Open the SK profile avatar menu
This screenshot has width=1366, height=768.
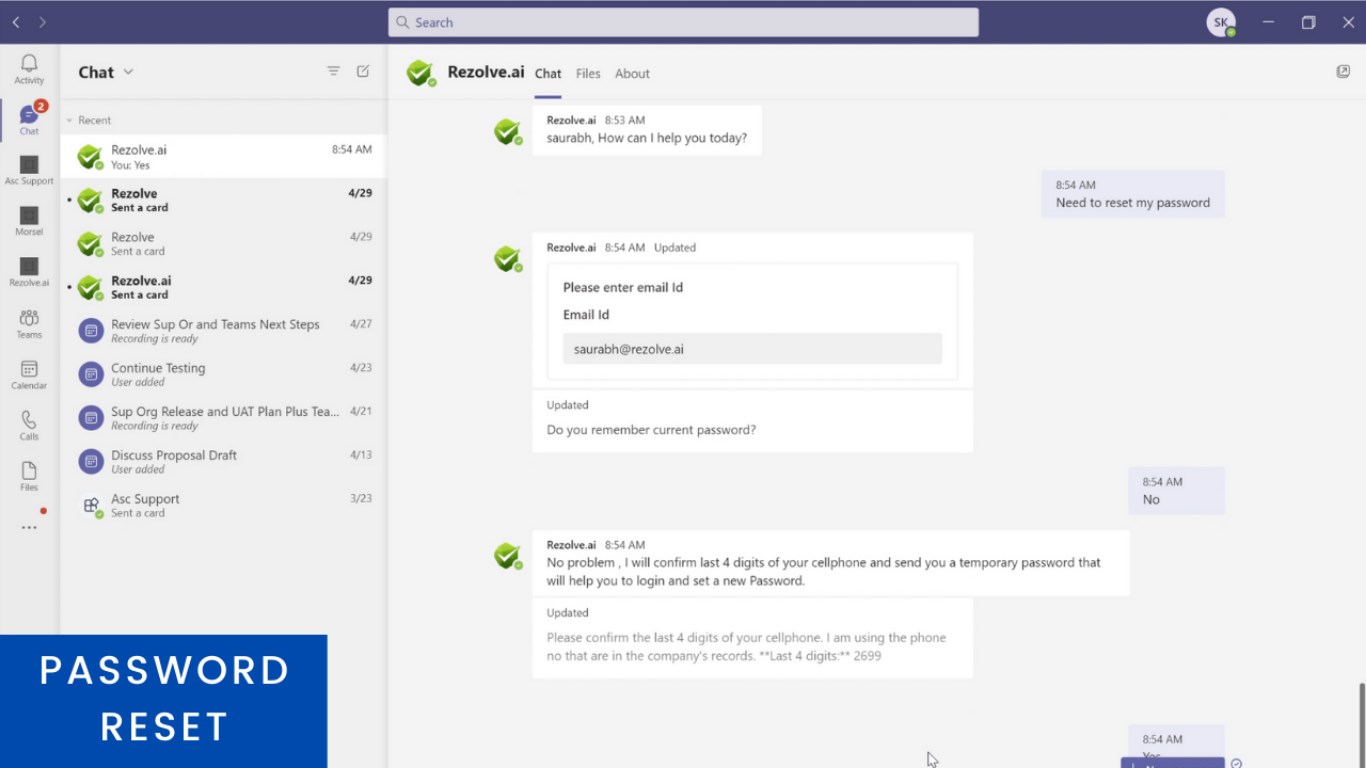point(1221,22)
